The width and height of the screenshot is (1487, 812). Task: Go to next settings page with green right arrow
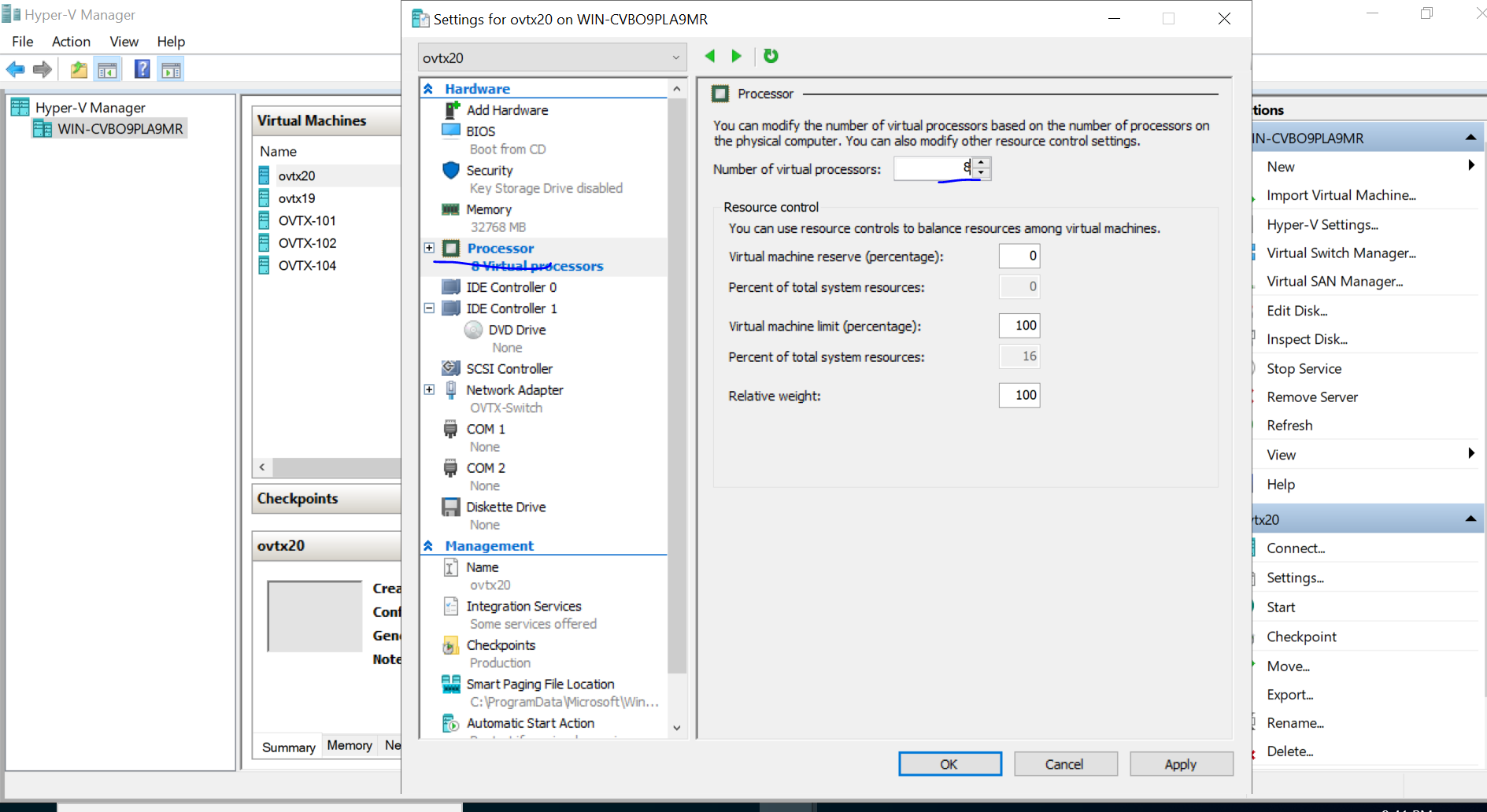coord(736,56)
